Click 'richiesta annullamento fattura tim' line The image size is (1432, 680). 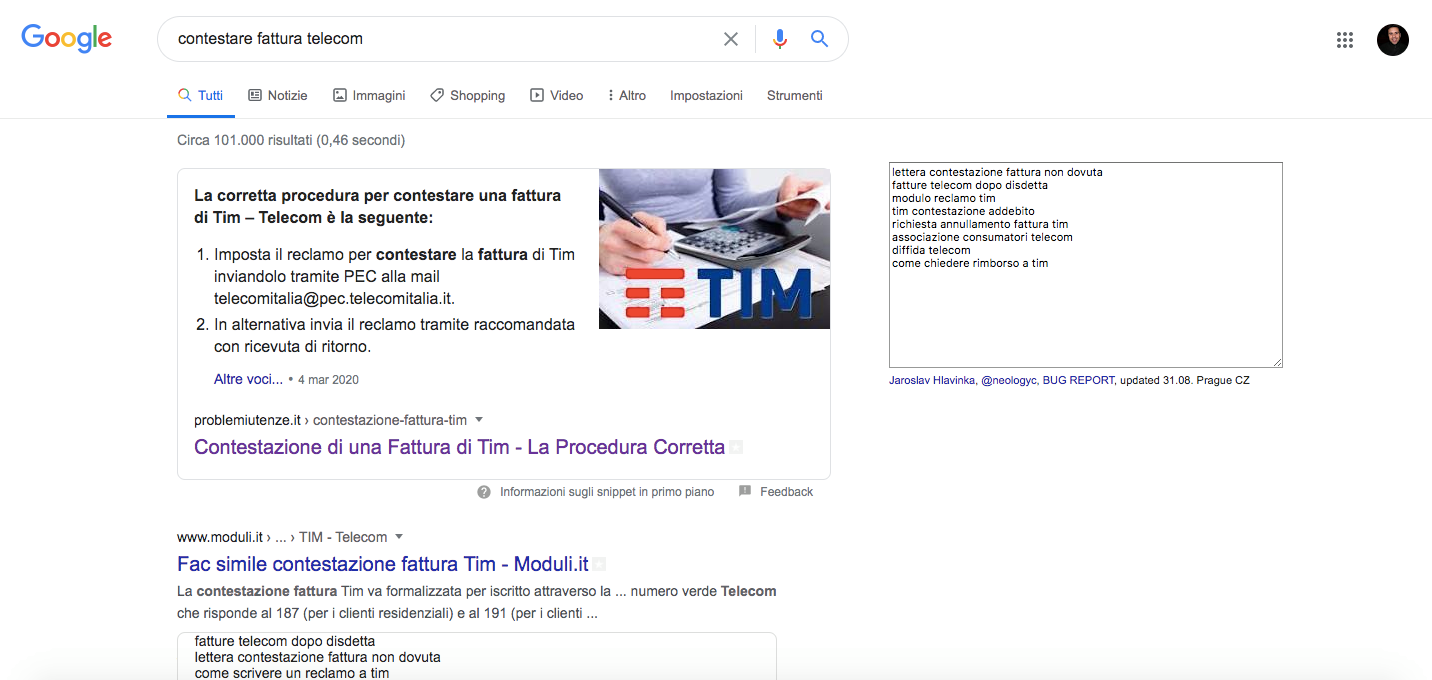980,224
